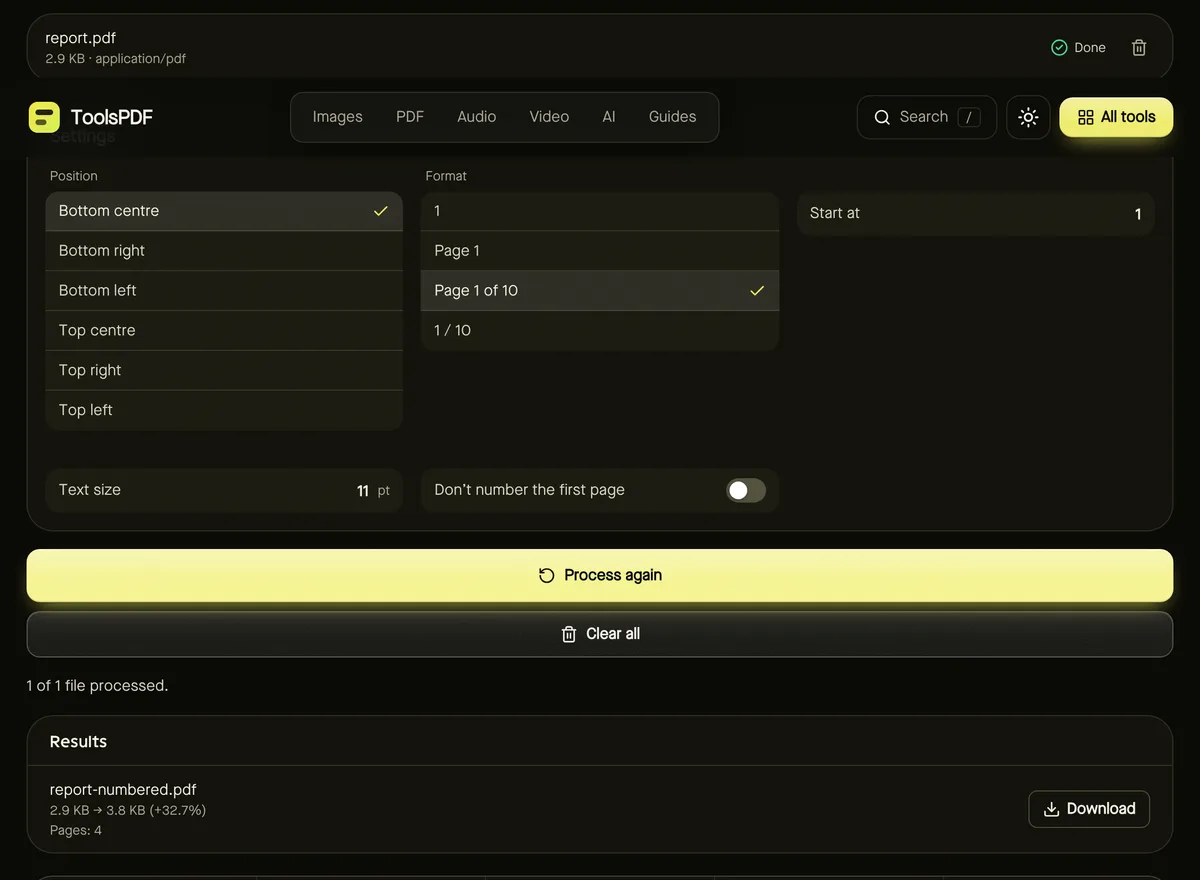Click the Clear all button

600,634
